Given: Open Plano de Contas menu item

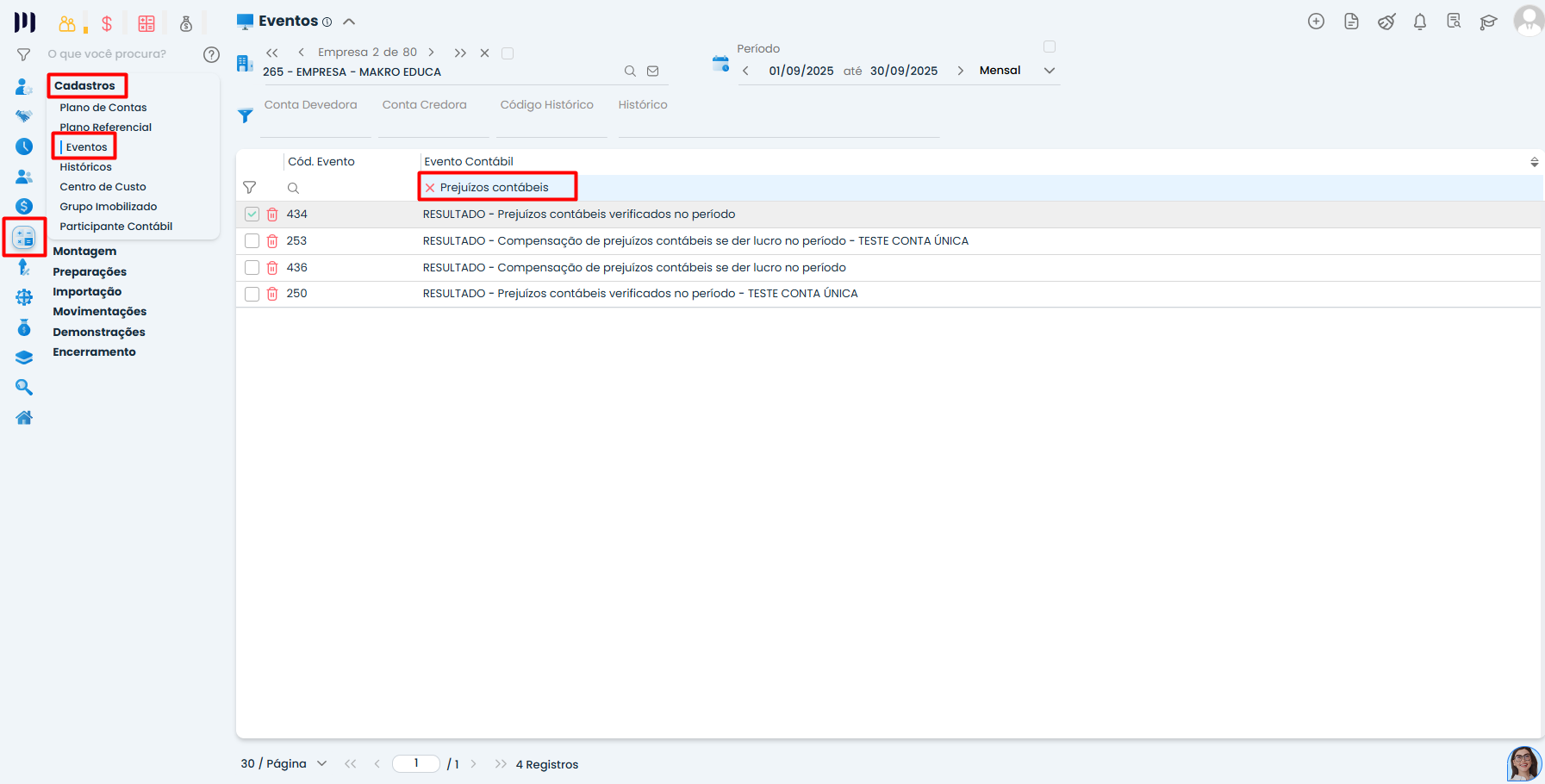Looking at the screenshot, I should [103, 108].
